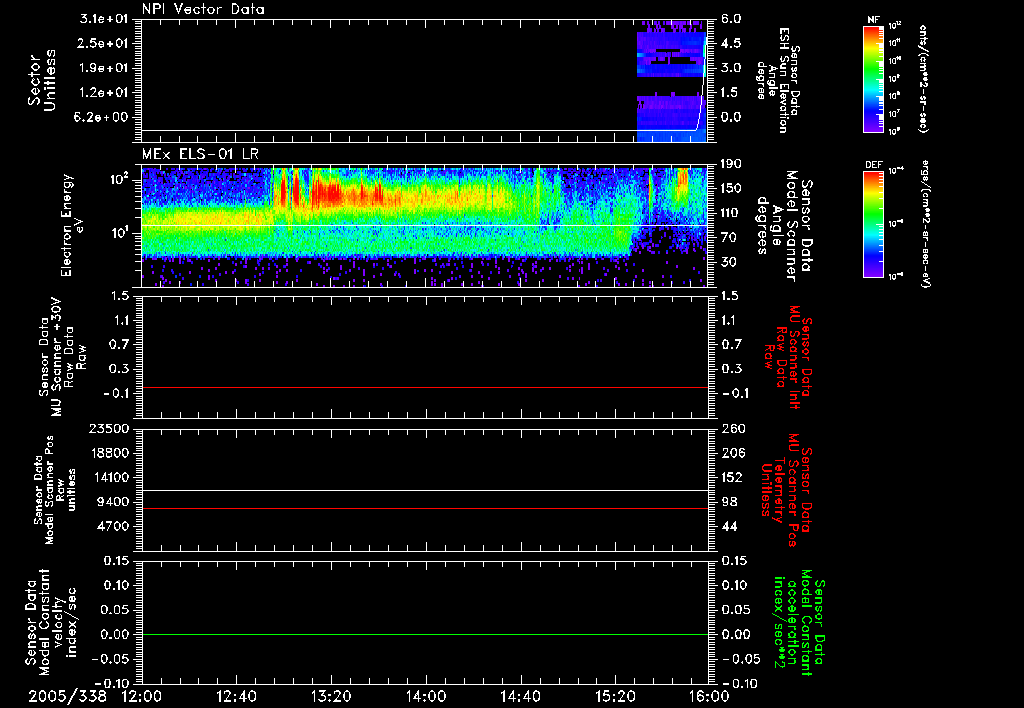Click the 10¹ Electron Energy tick label
1024x708 pixels.
[x=118, y=233]
